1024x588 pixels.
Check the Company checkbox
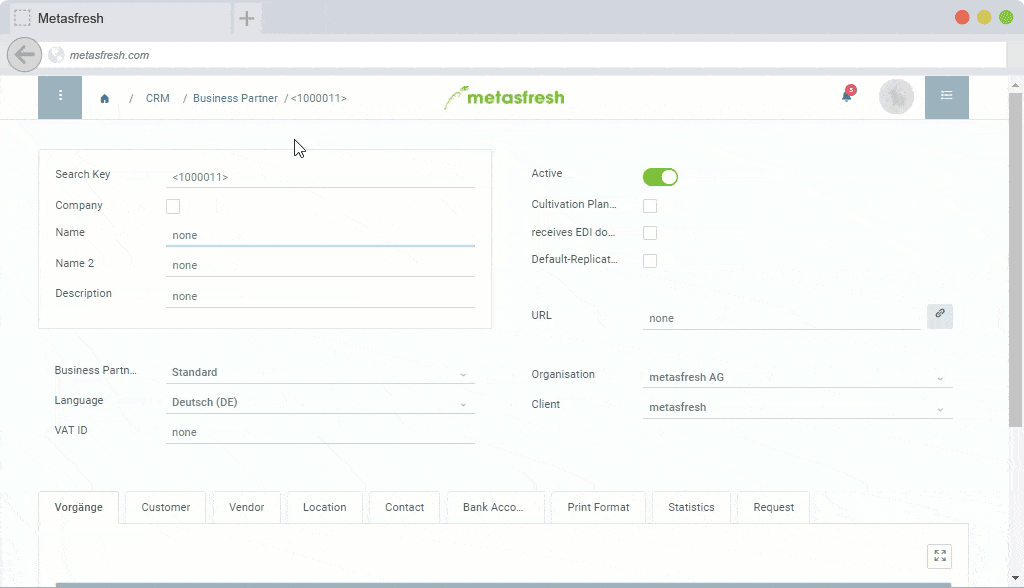173,206
